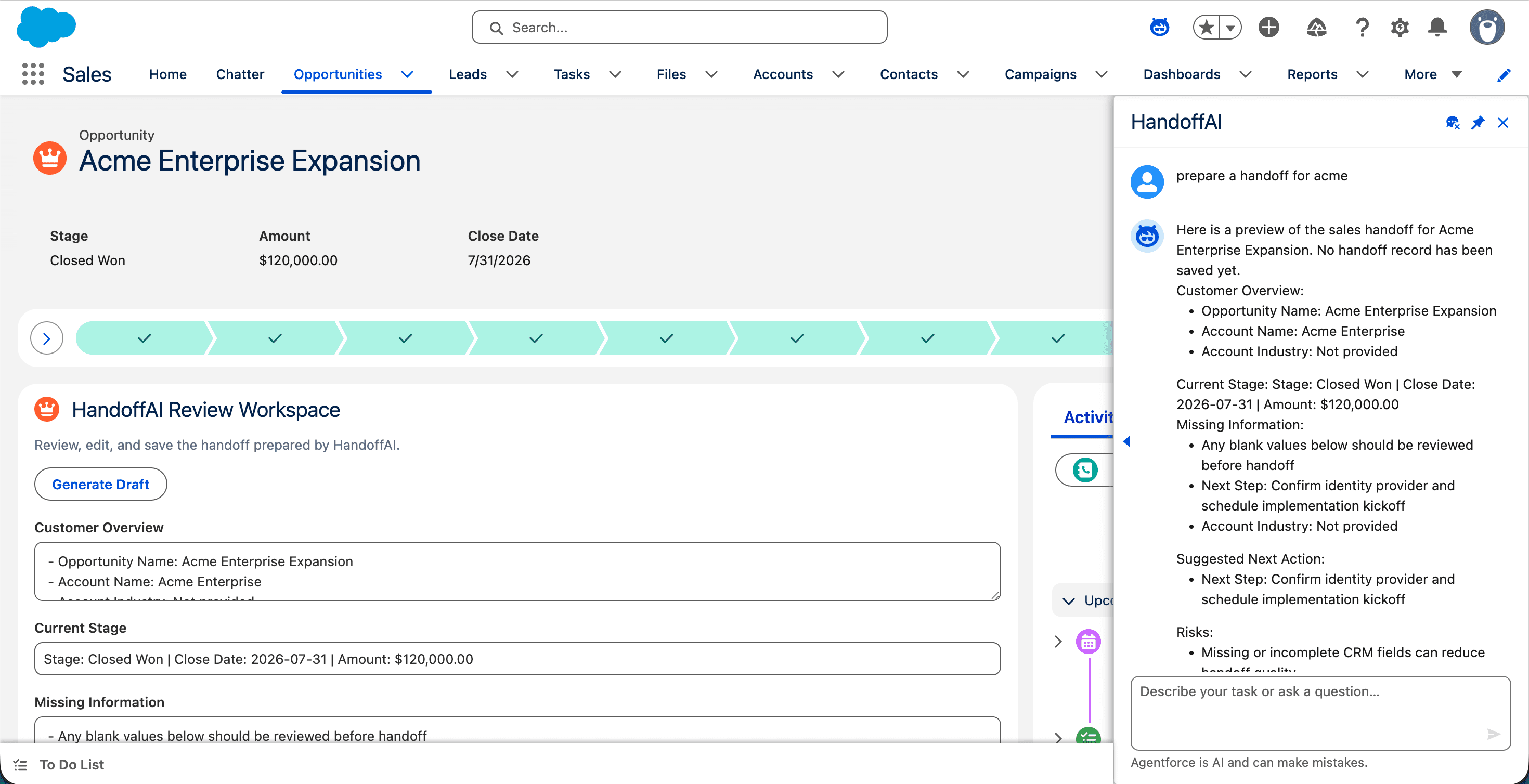Click the To Do List icon

[20, 765]
